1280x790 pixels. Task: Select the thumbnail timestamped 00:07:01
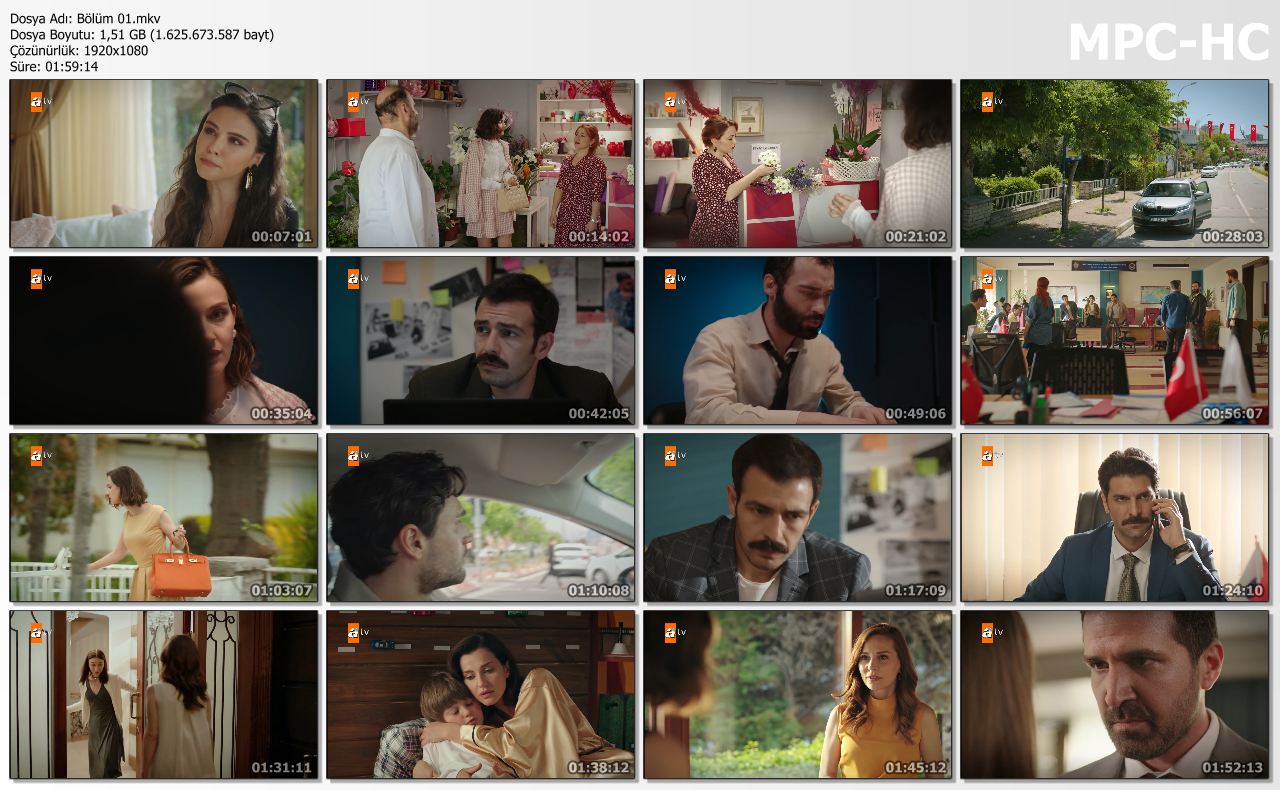click(164, 164)
